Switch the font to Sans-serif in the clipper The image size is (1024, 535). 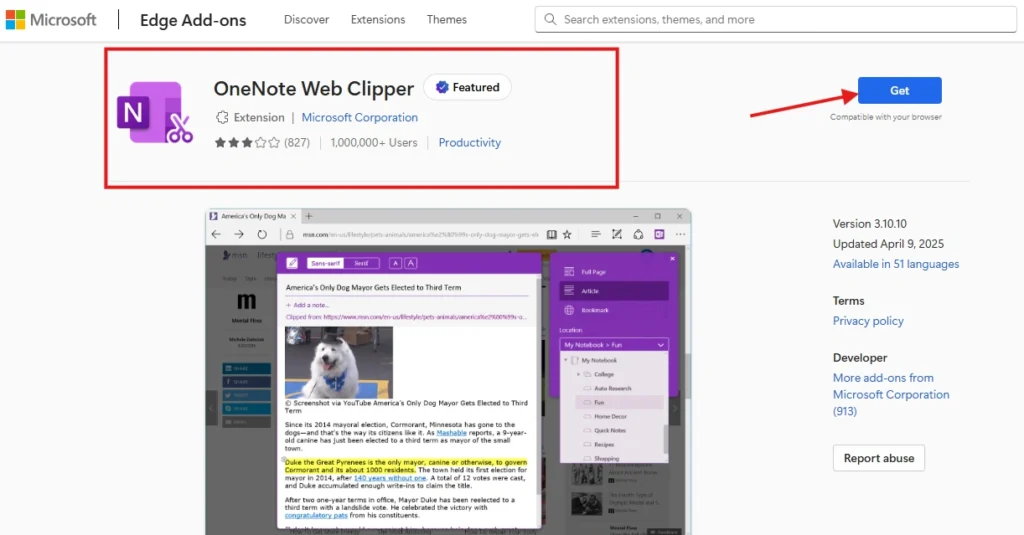tap(325, 263)
